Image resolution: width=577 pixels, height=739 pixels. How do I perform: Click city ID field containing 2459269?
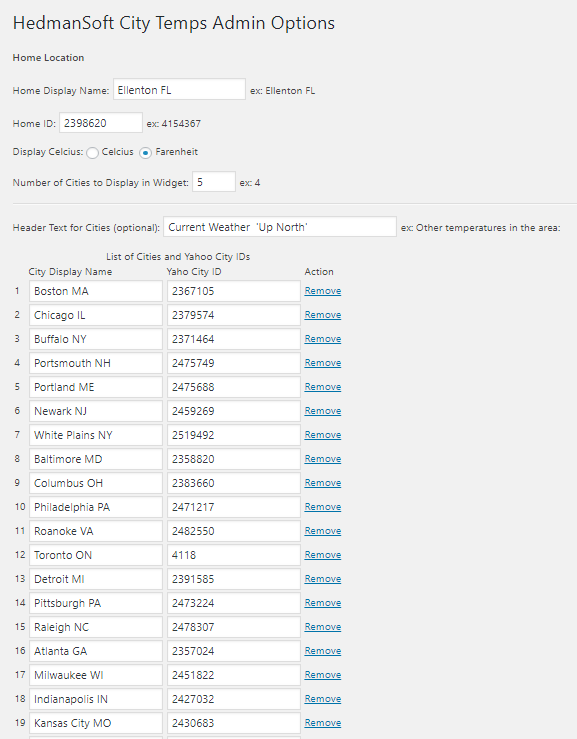234,411
